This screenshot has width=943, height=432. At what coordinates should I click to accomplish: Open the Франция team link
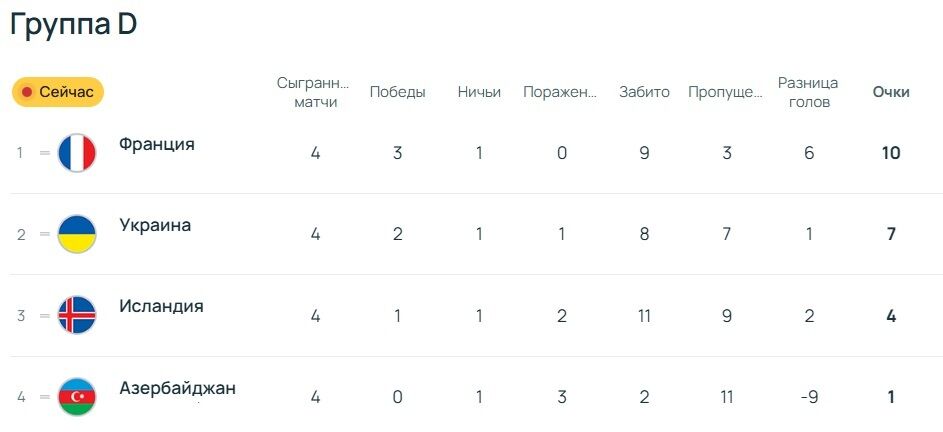[x=156, y=144]
